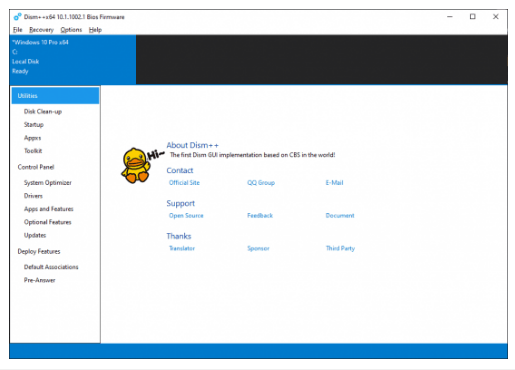Open the Open Source link
The width and height of the screenshot is (515, 370).
[186, 216]
